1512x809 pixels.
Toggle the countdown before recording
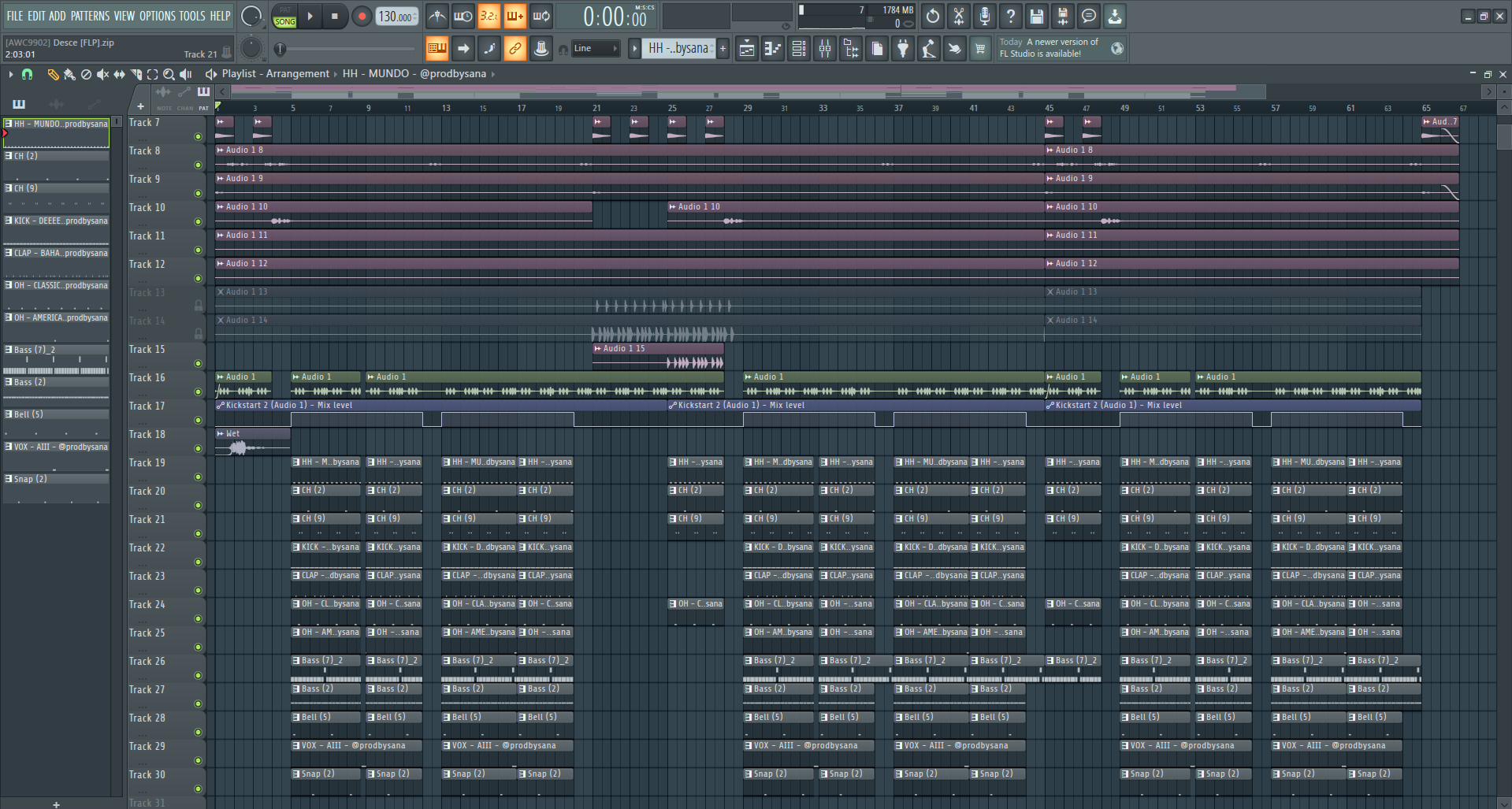click(489, 16)
